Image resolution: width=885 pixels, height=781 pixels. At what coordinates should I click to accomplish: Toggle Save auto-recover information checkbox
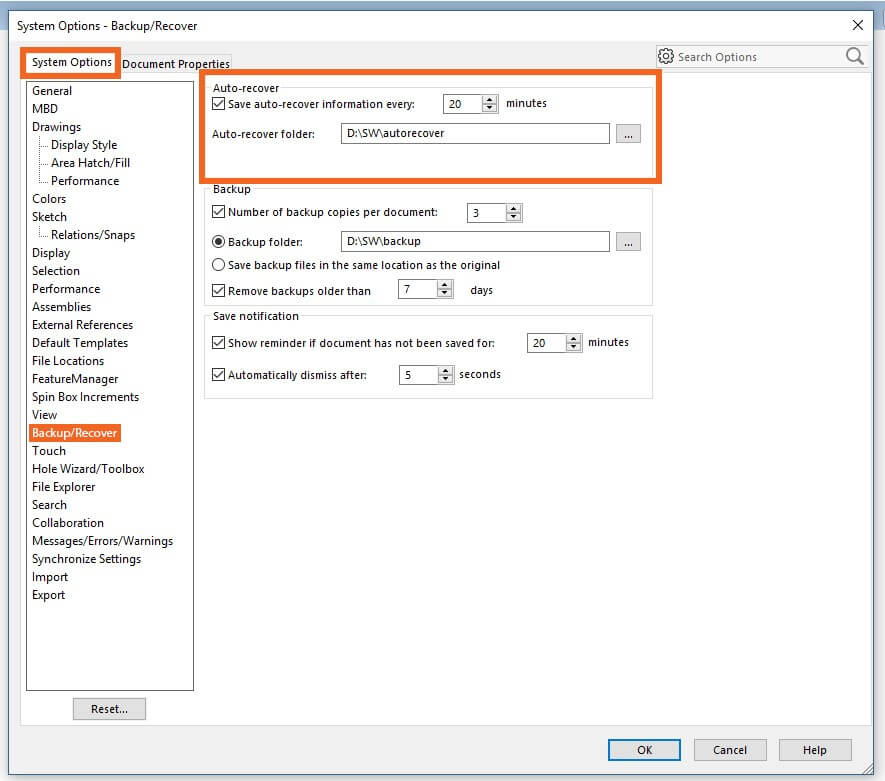click(x=219, y=103)
